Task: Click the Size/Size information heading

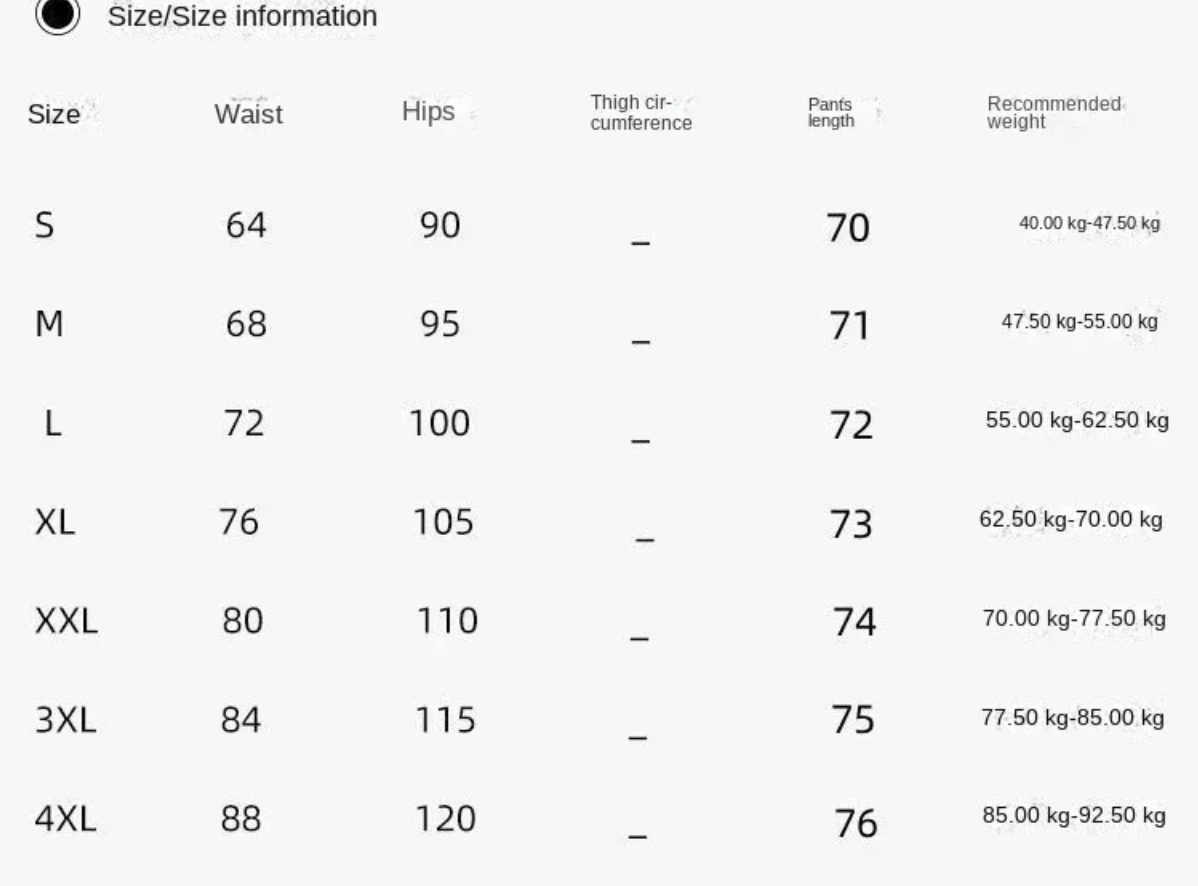Action: (x=242, y=16)
